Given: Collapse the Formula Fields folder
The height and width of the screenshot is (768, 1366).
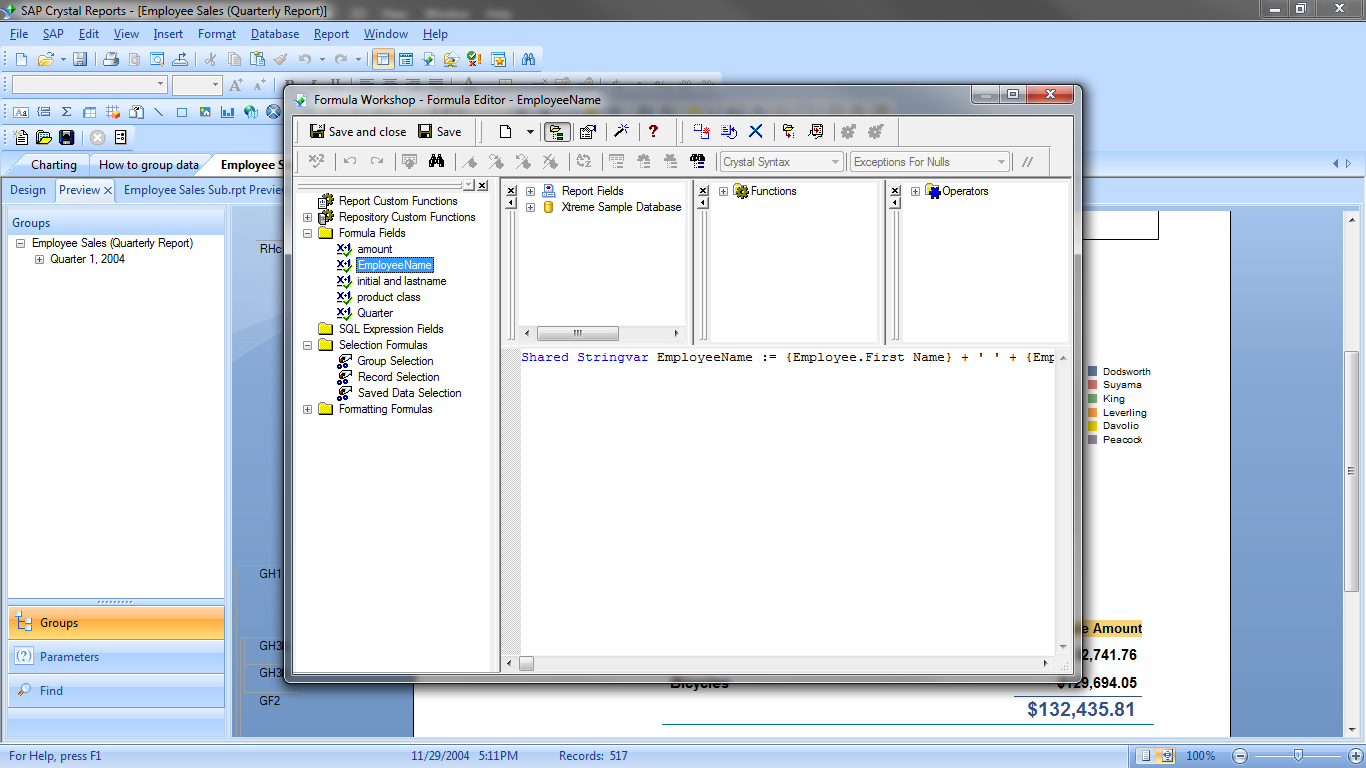Looking at the screenshot, I should (308, 233).
